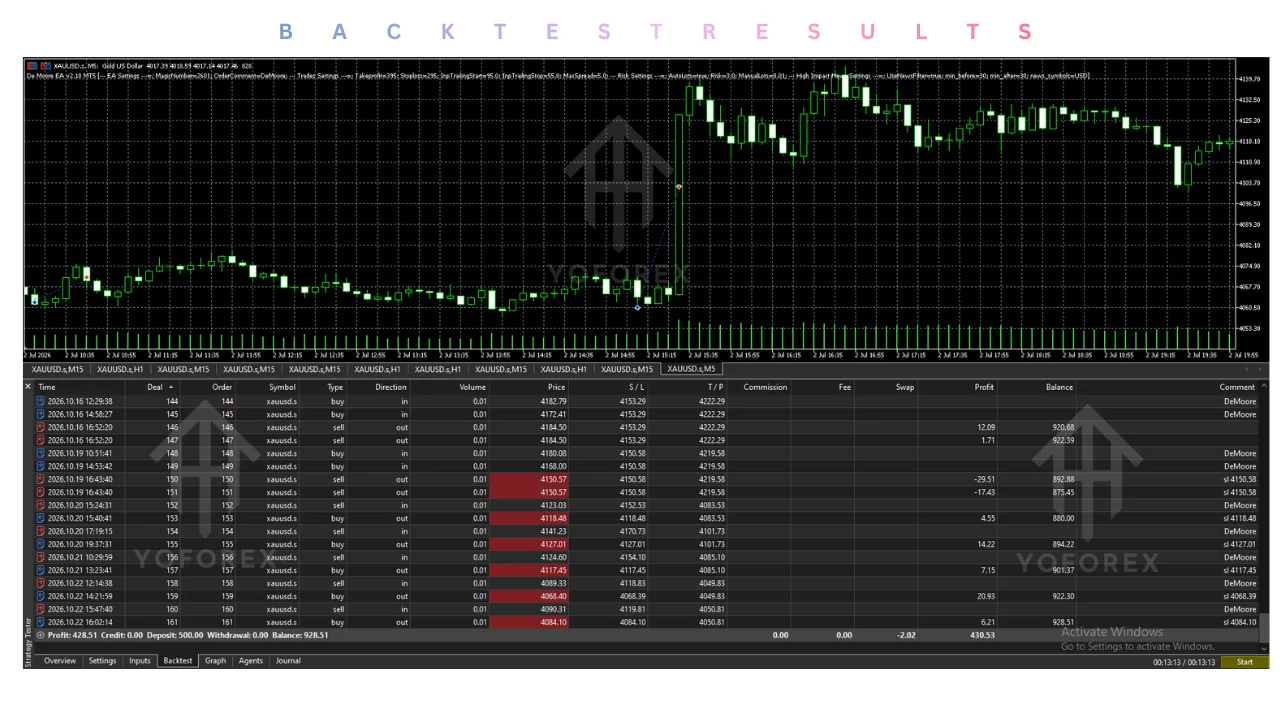Select the sell icon on deal 146 row

pos(40,427)
